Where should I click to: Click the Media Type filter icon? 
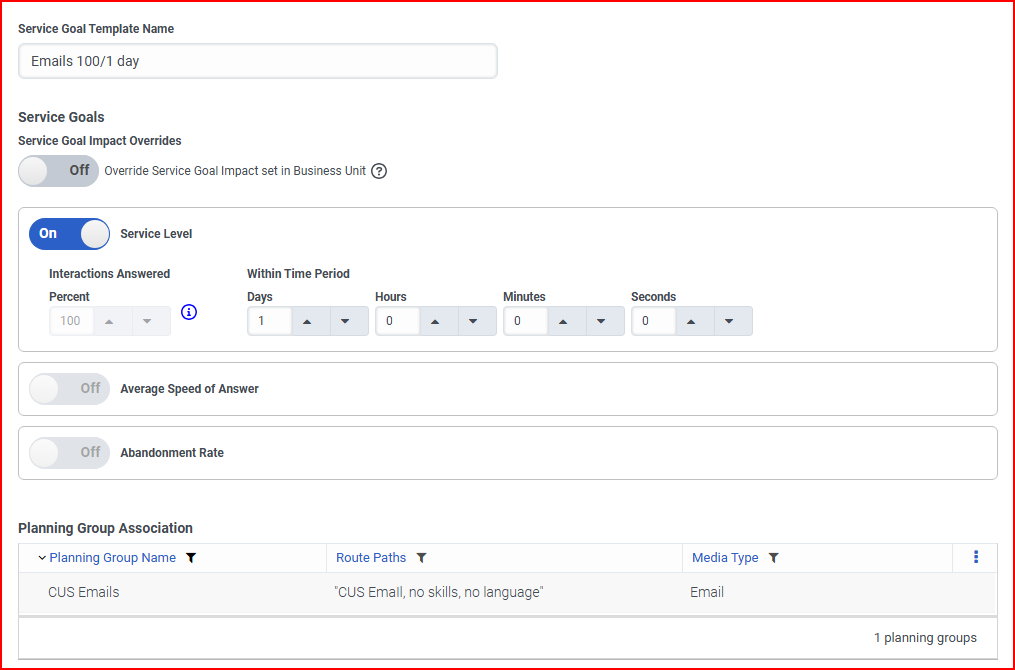tap(773, 558)
